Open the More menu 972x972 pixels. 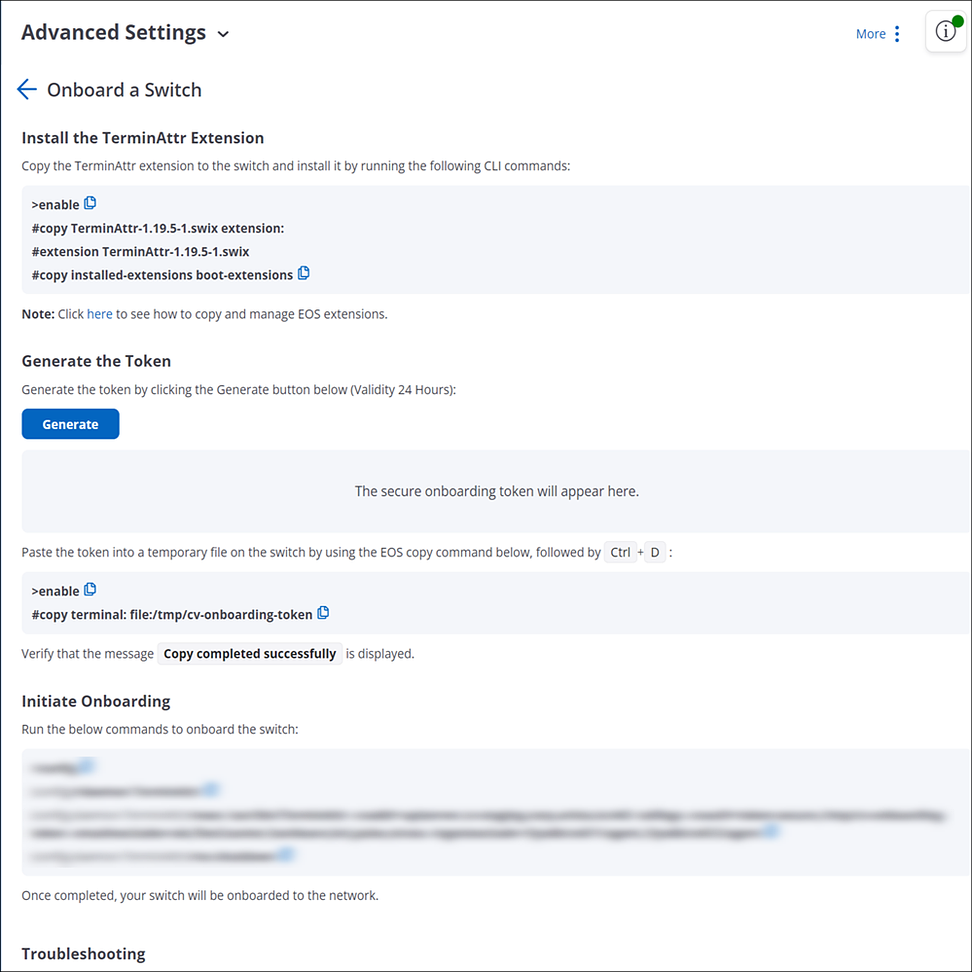tap(870, 34)
